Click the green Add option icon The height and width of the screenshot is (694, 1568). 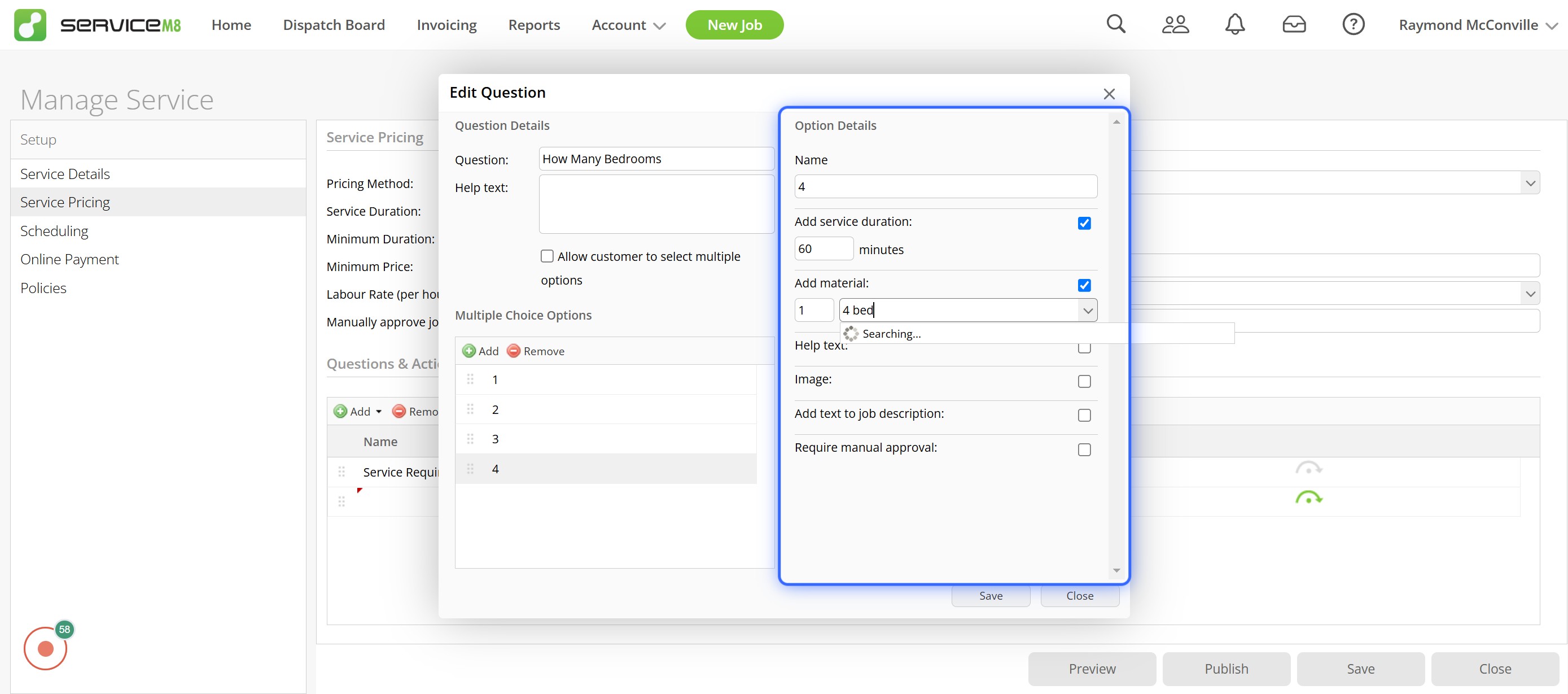[468, 351]
